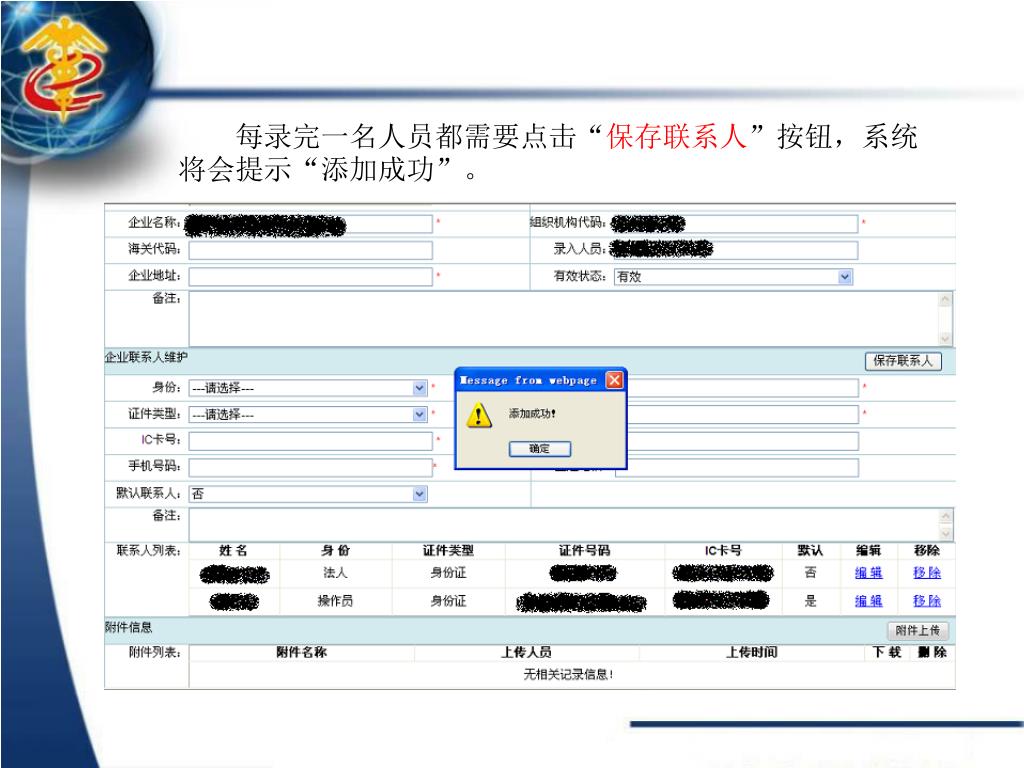Click scrollbar of contact 备注 text area
The width and height of the screenshot is (1024, 768).
pyautogui.click(x=946, y=525)
